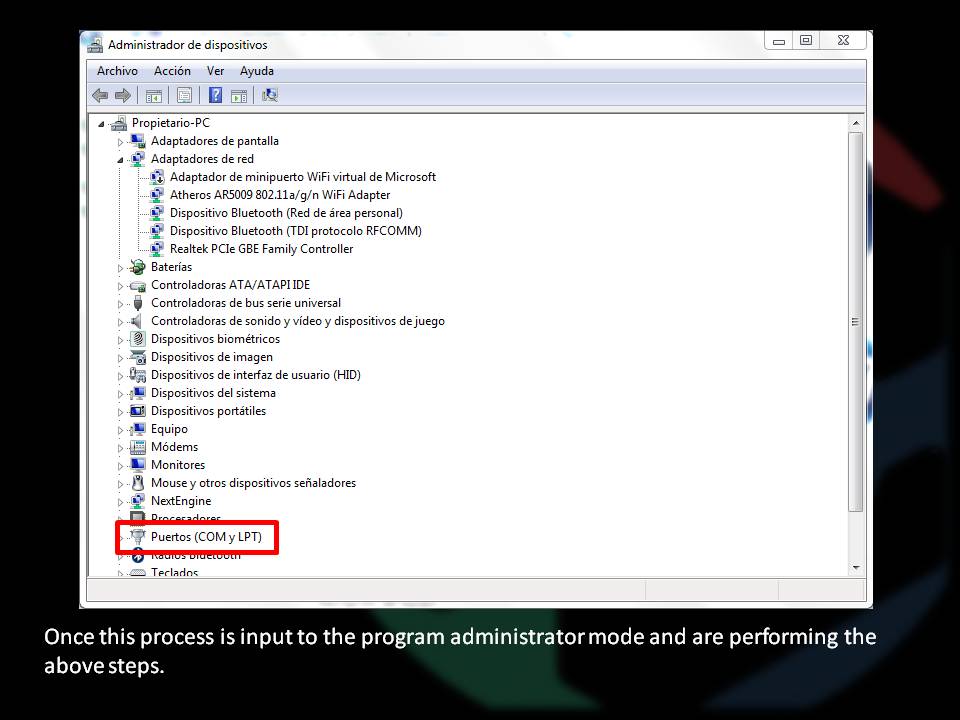This screenshot has width=960, height=720.
Task: Click the mouse icon for Mouse y otros dispositivos
Action: [138, 482]
